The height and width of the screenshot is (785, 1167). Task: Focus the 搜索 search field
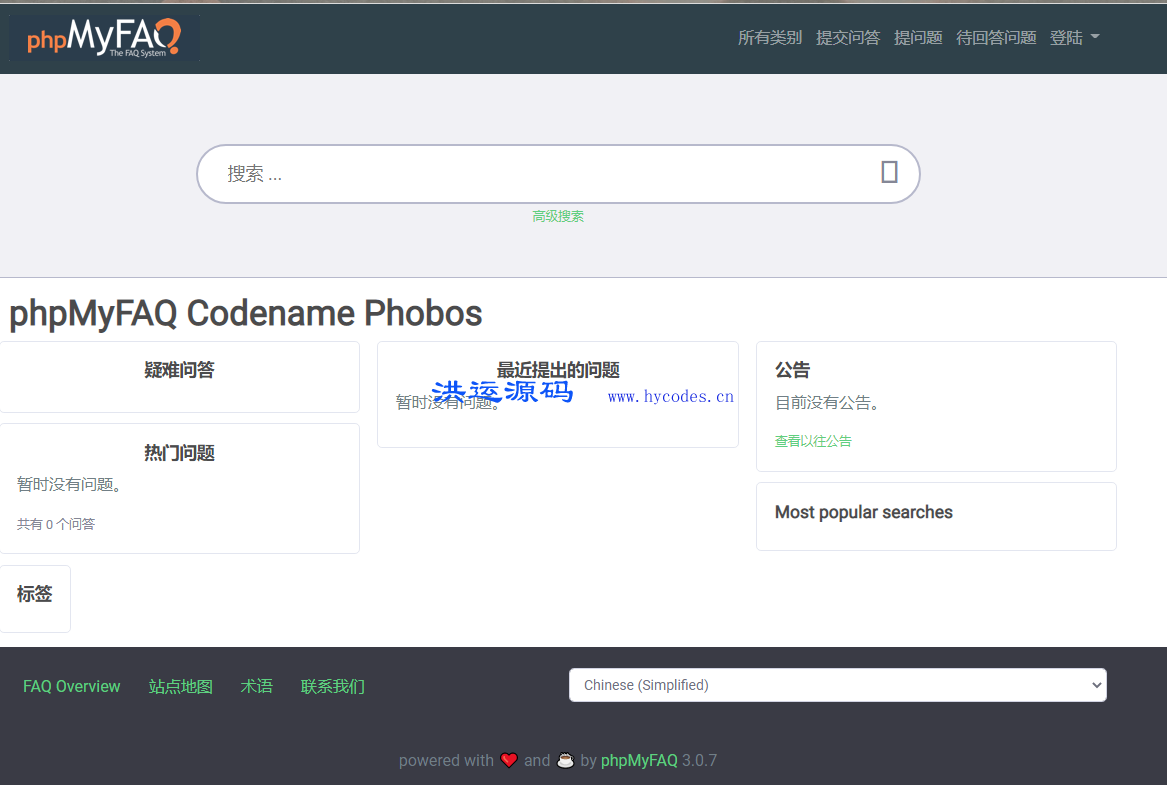pos(558,174)
